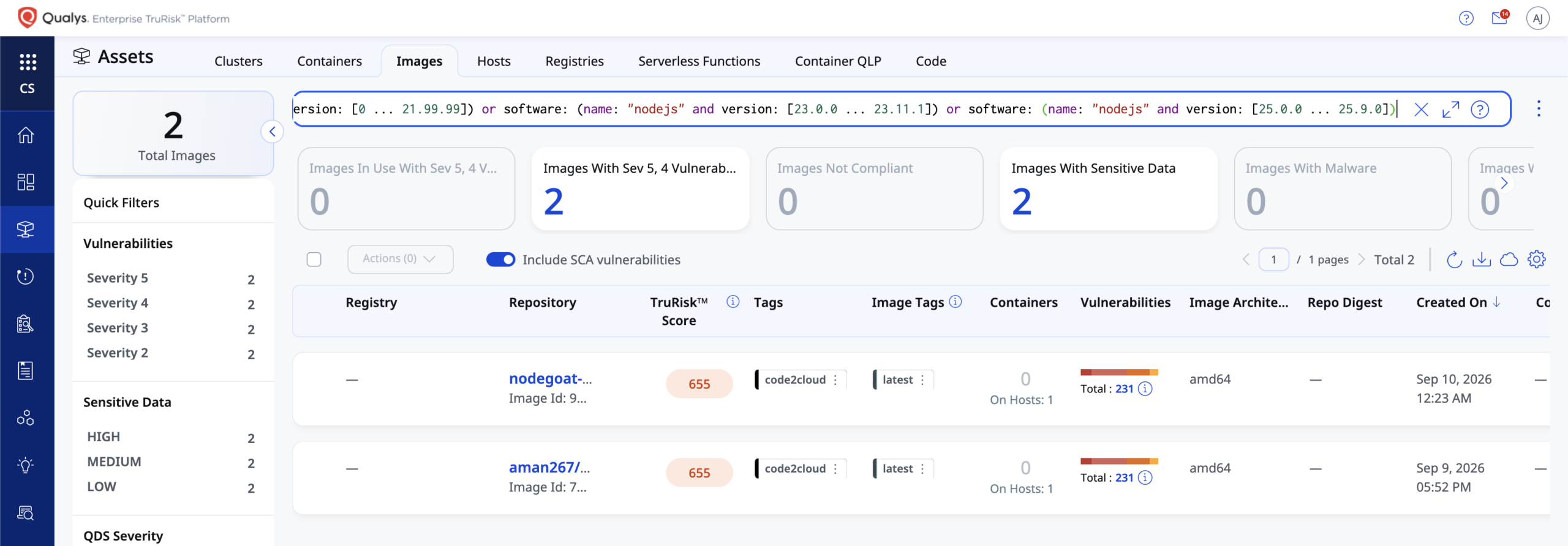The height and width of the screenshot is (546, 1568).
Task: Open the clock-alert sidebar icon
Action: pos(26,277)
